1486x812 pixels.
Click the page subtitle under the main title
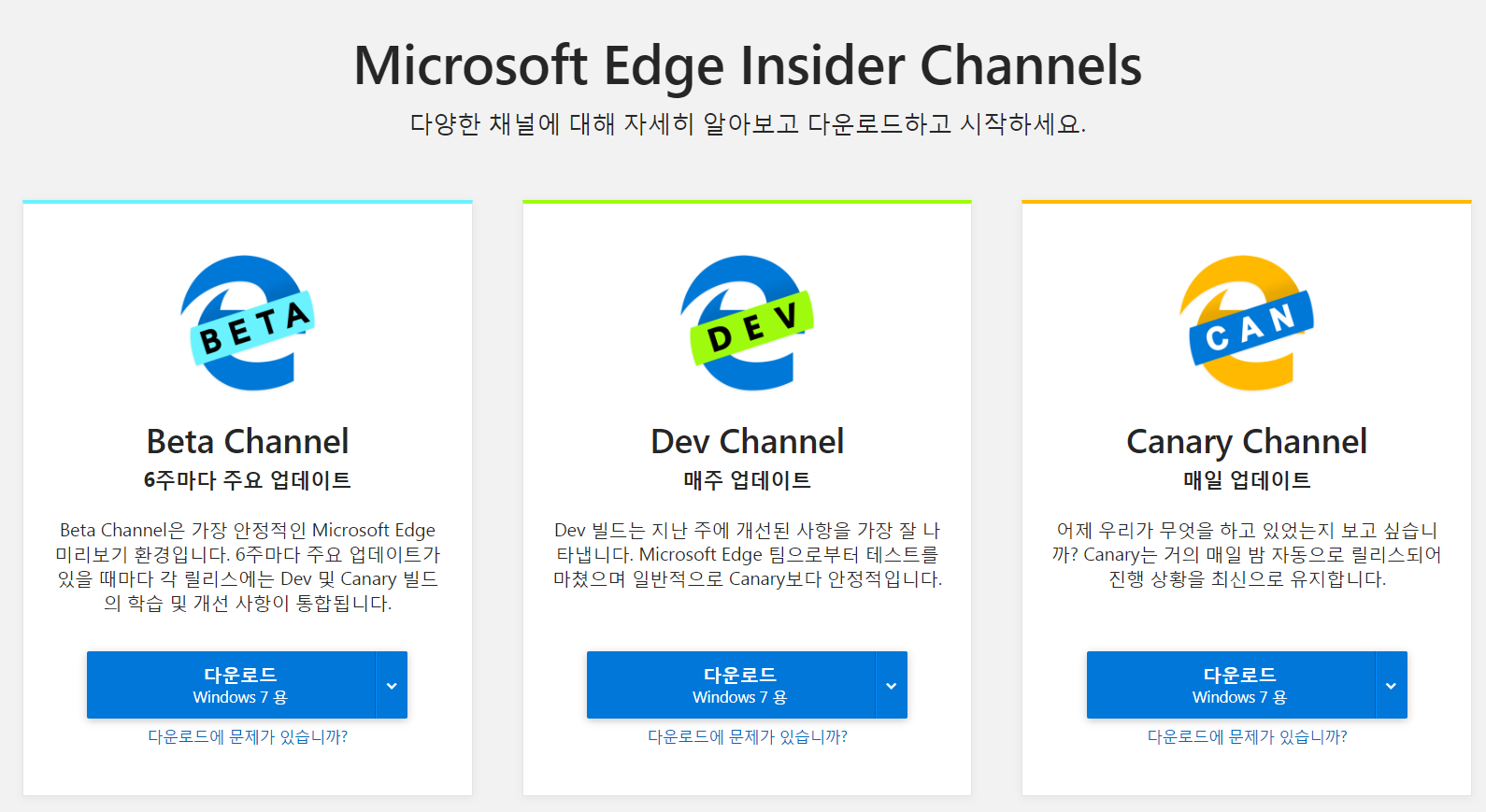748,123
